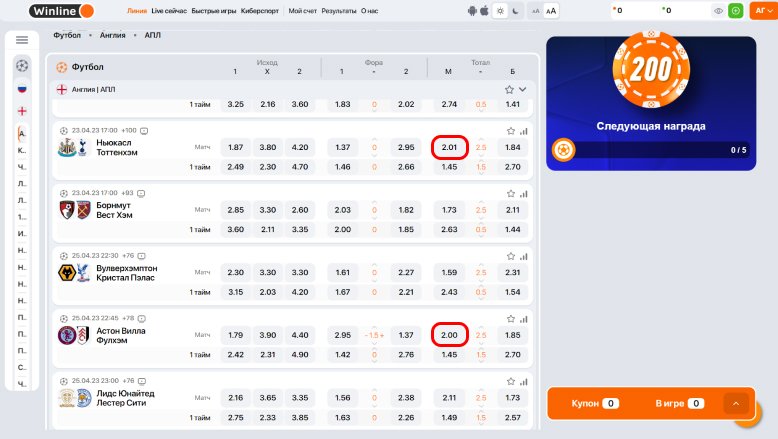Click the next reward progress bar
This screenshot has width=778, height=439.
651,150
